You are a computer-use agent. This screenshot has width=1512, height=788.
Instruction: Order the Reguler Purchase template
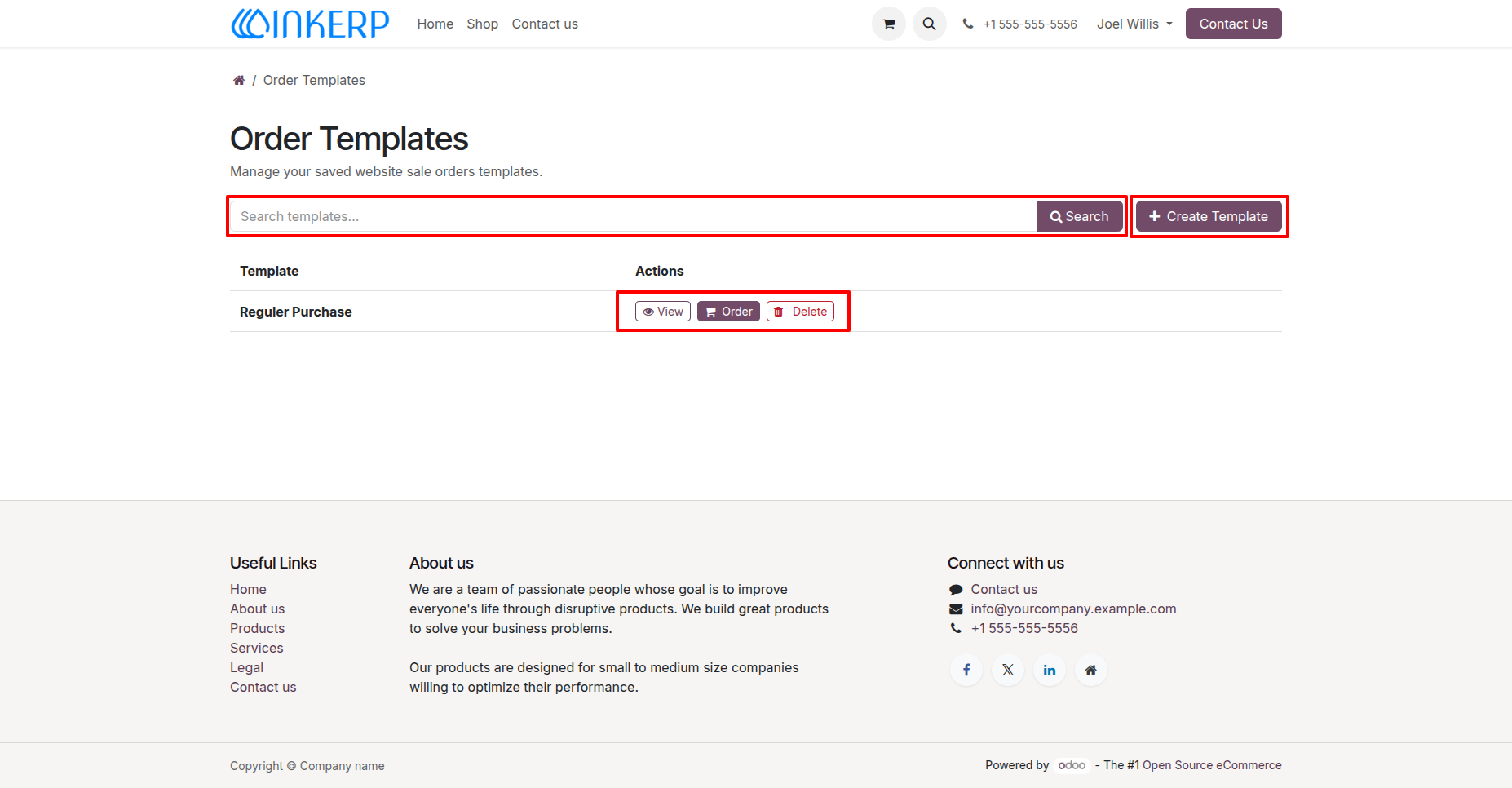[728, 312]
